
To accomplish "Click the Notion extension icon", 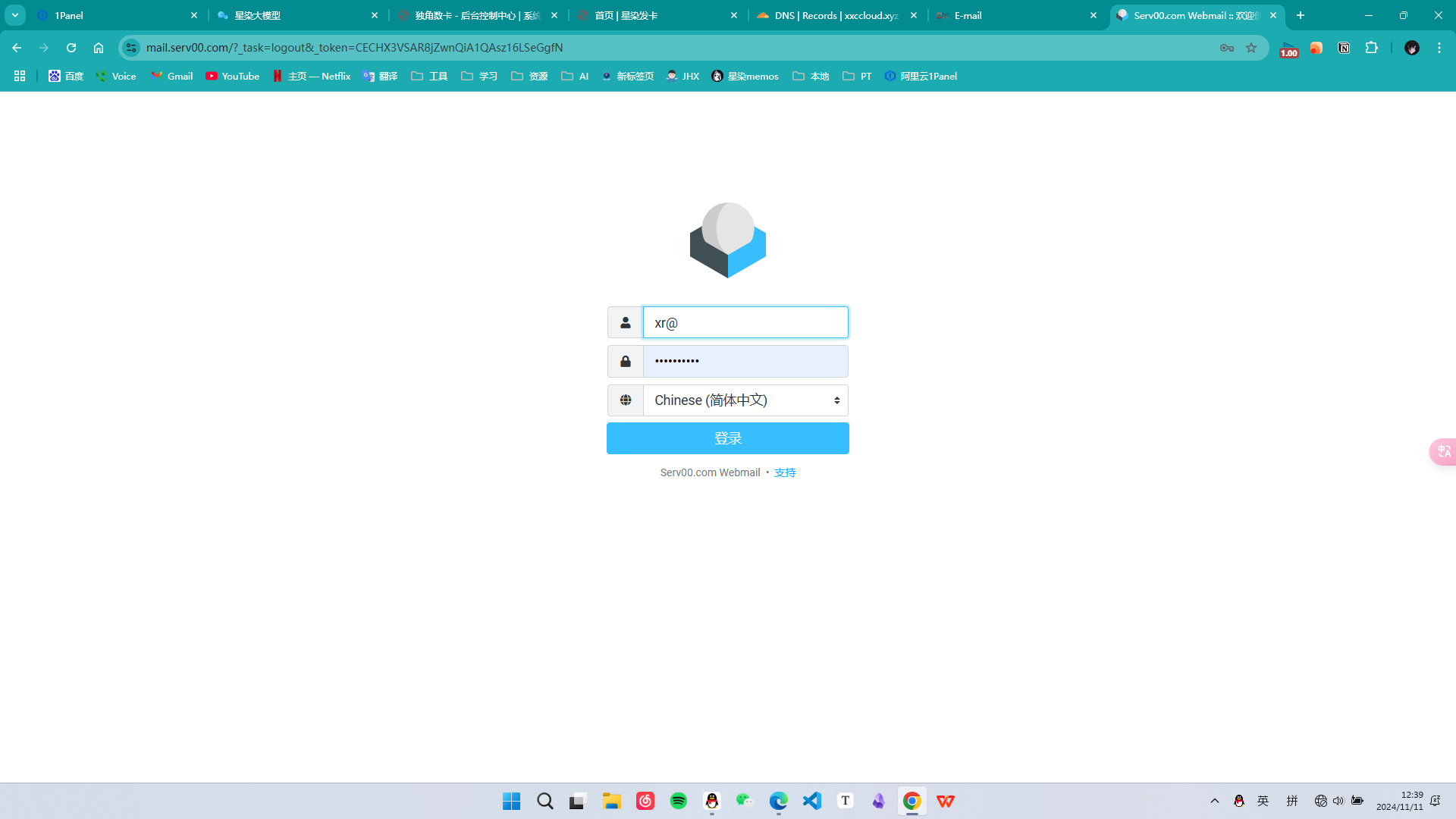I will coord(1344,48).
